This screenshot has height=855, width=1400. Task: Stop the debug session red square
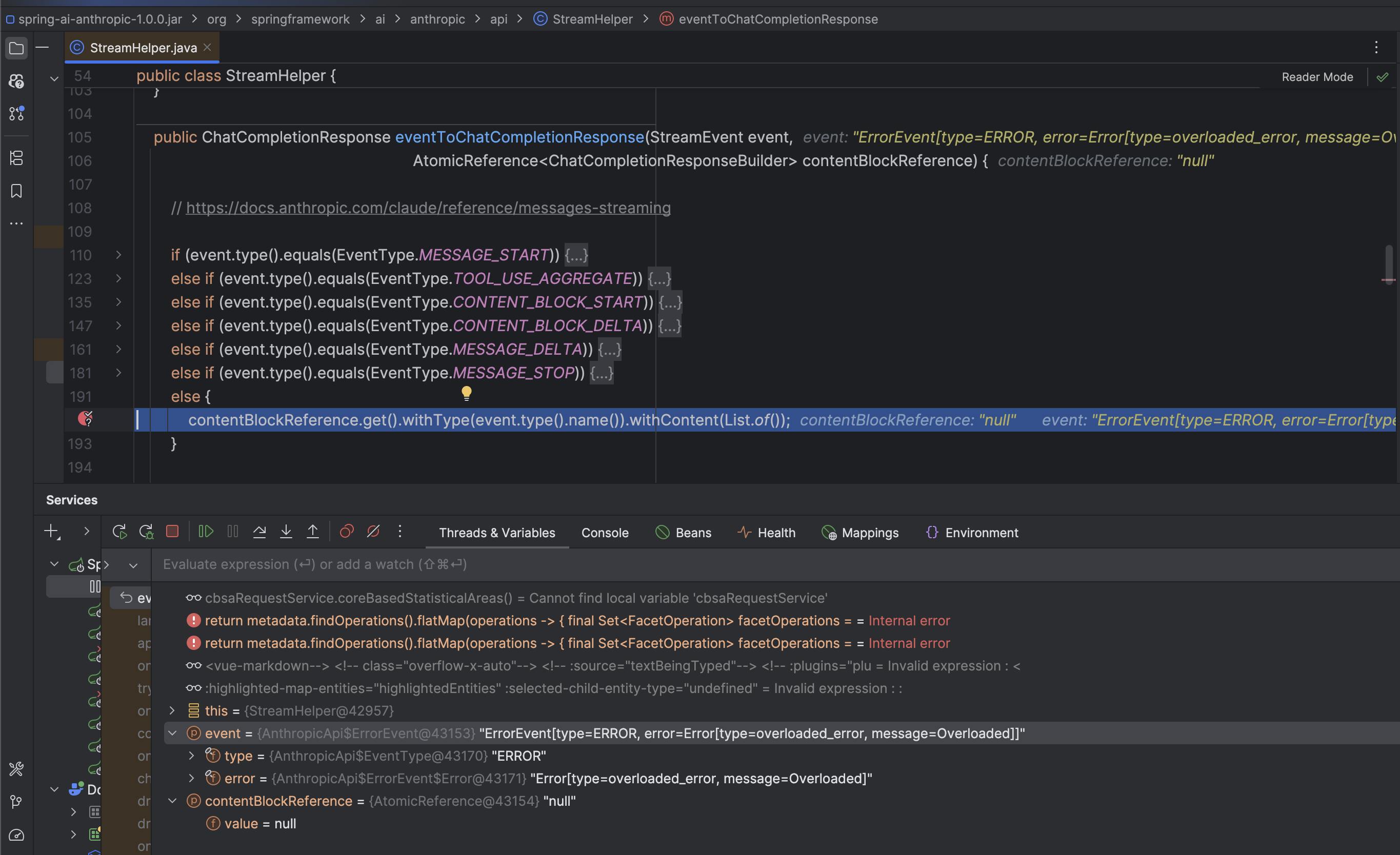[x=172, y=531]
